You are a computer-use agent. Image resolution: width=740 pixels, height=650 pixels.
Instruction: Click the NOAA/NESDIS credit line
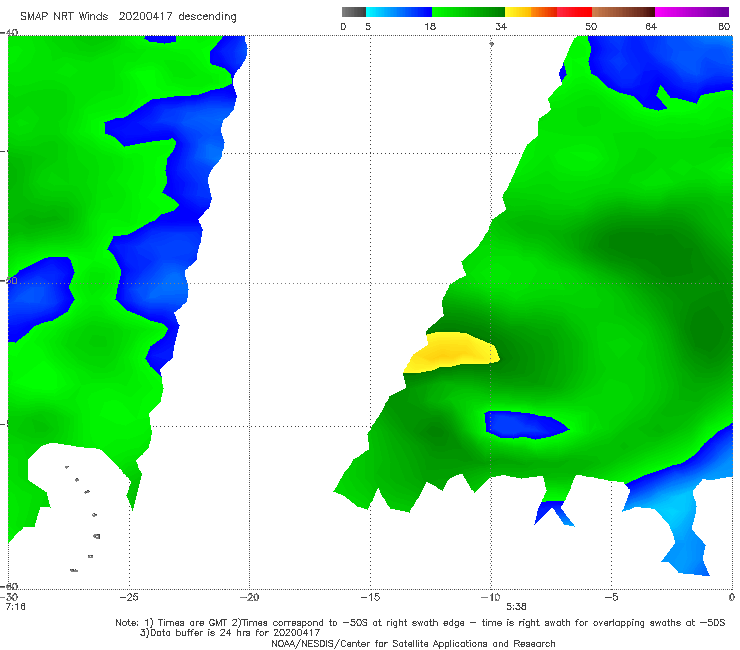pos(413,643)
